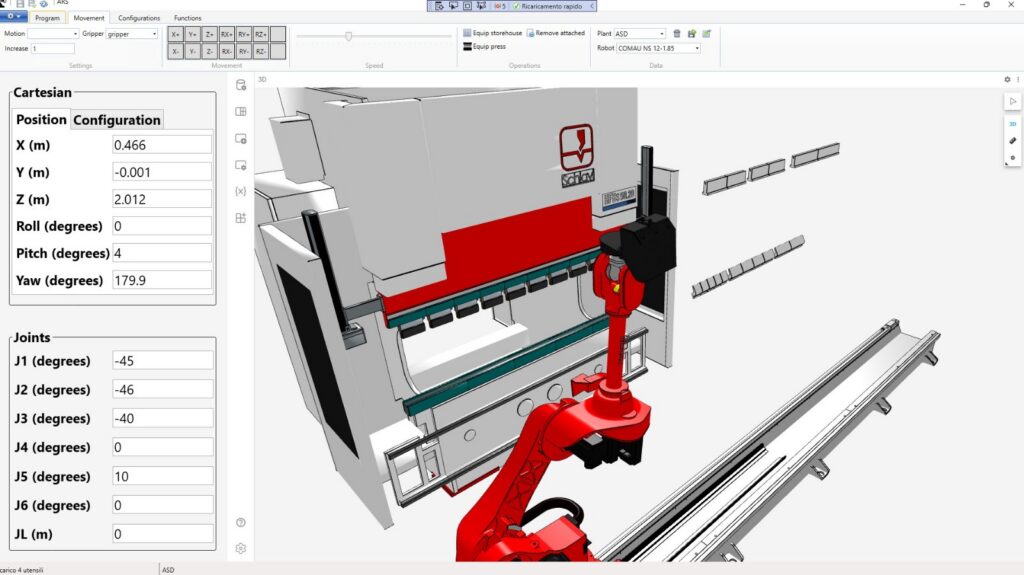The image size is (1024, 575).
Task: Click the Equip storehouse button
Action: tap(492, 33)
